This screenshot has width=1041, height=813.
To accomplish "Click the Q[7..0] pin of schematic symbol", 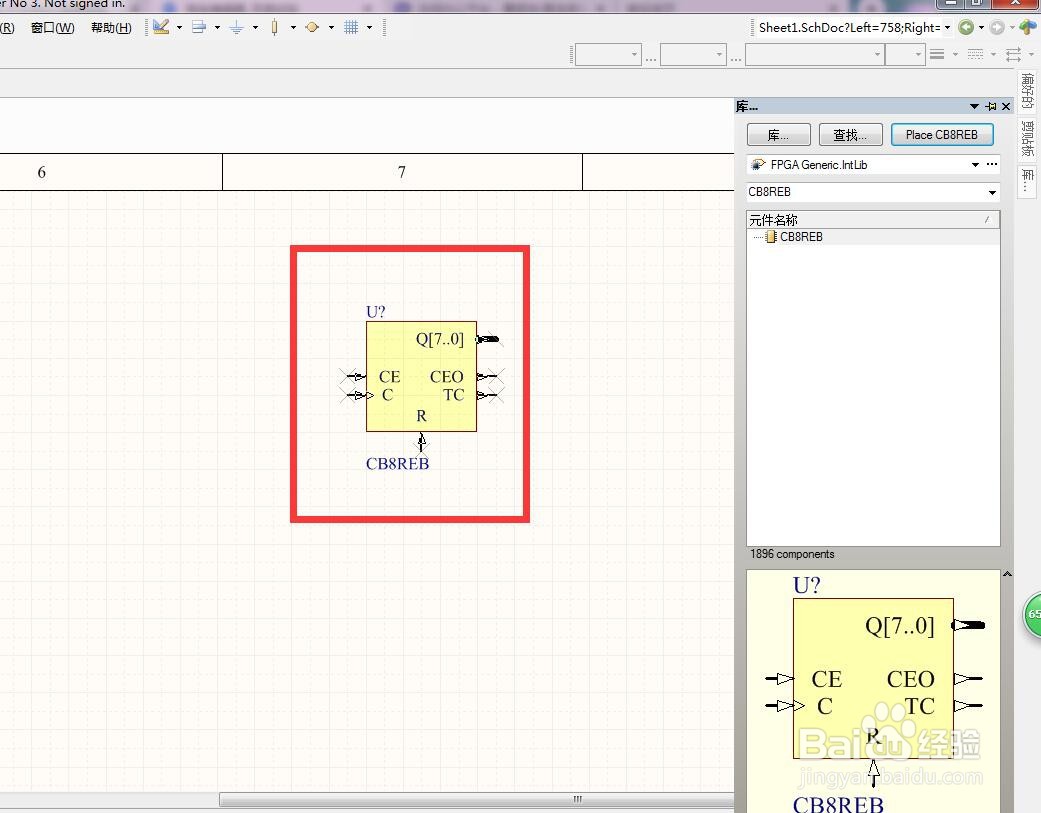I will (488, 339).
